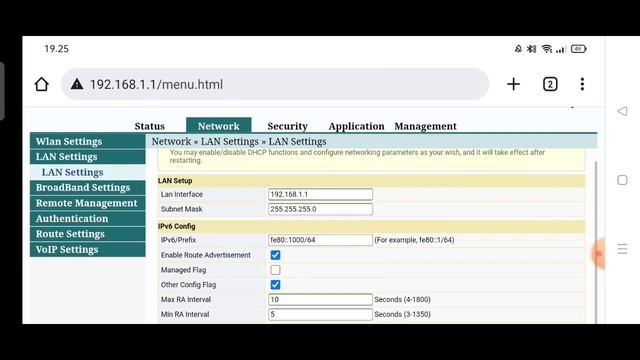Open the Security tab

287,126
